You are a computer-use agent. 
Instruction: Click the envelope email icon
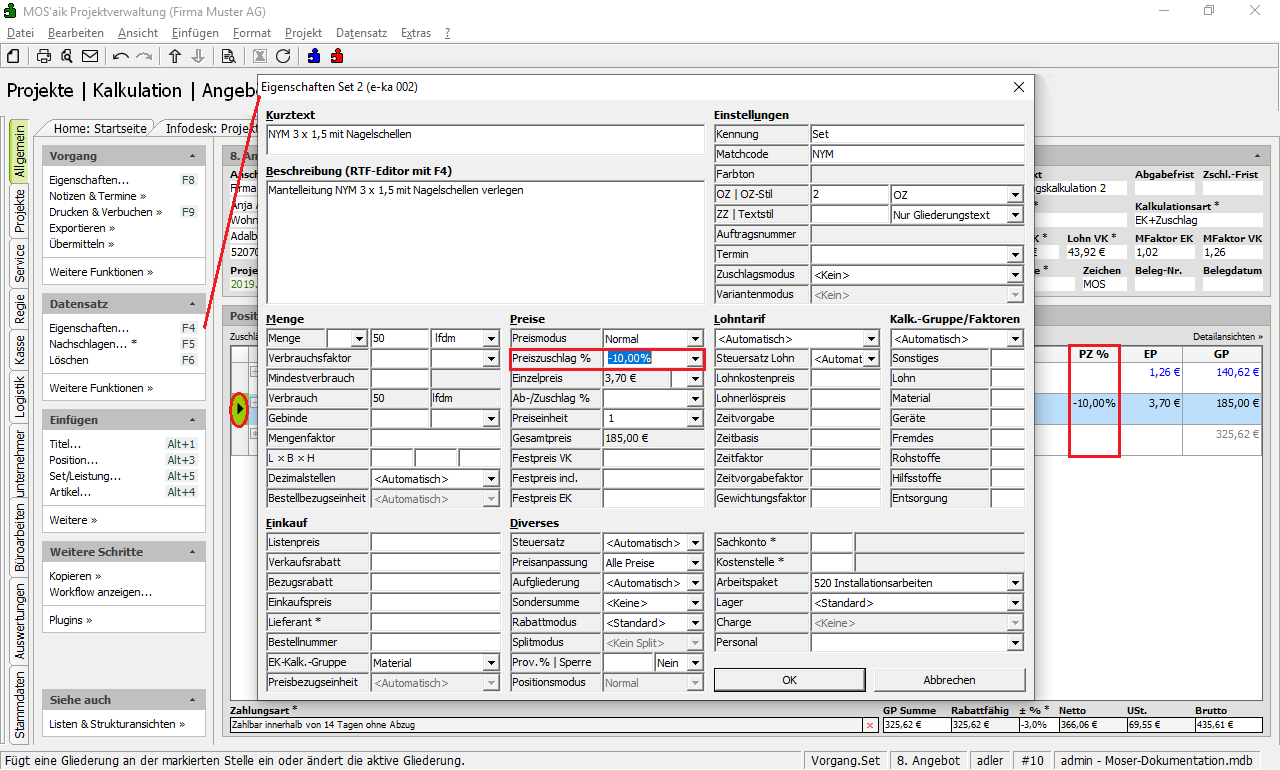click(90, 56)
